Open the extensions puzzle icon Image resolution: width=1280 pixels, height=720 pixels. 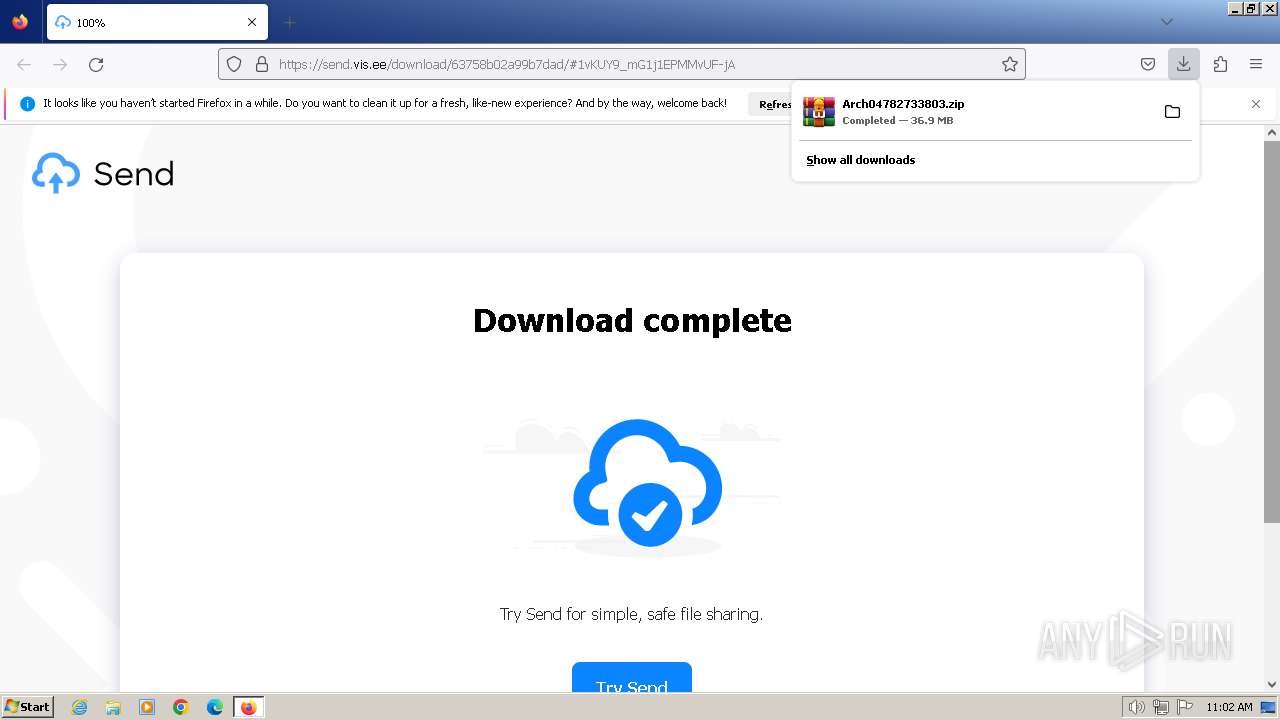coord(1220,64)
